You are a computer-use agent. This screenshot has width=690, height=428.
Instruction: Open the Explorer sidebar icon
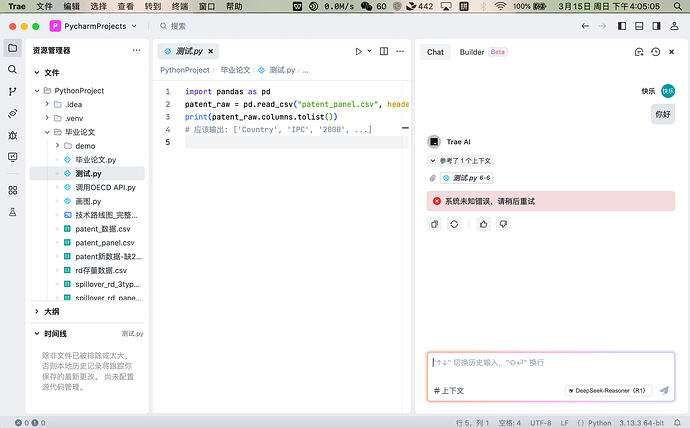coord(13,48)
